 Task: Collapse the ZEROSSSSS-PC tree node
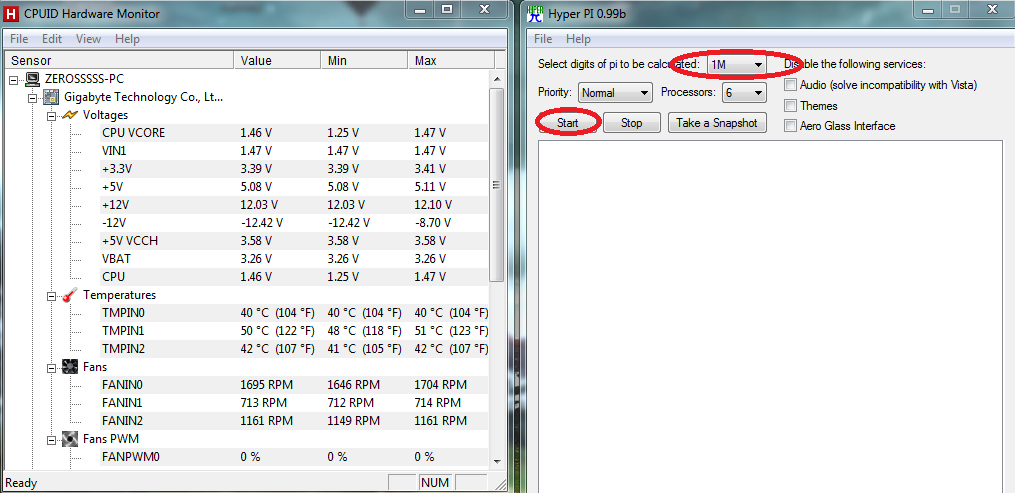(x=15, y=80)
